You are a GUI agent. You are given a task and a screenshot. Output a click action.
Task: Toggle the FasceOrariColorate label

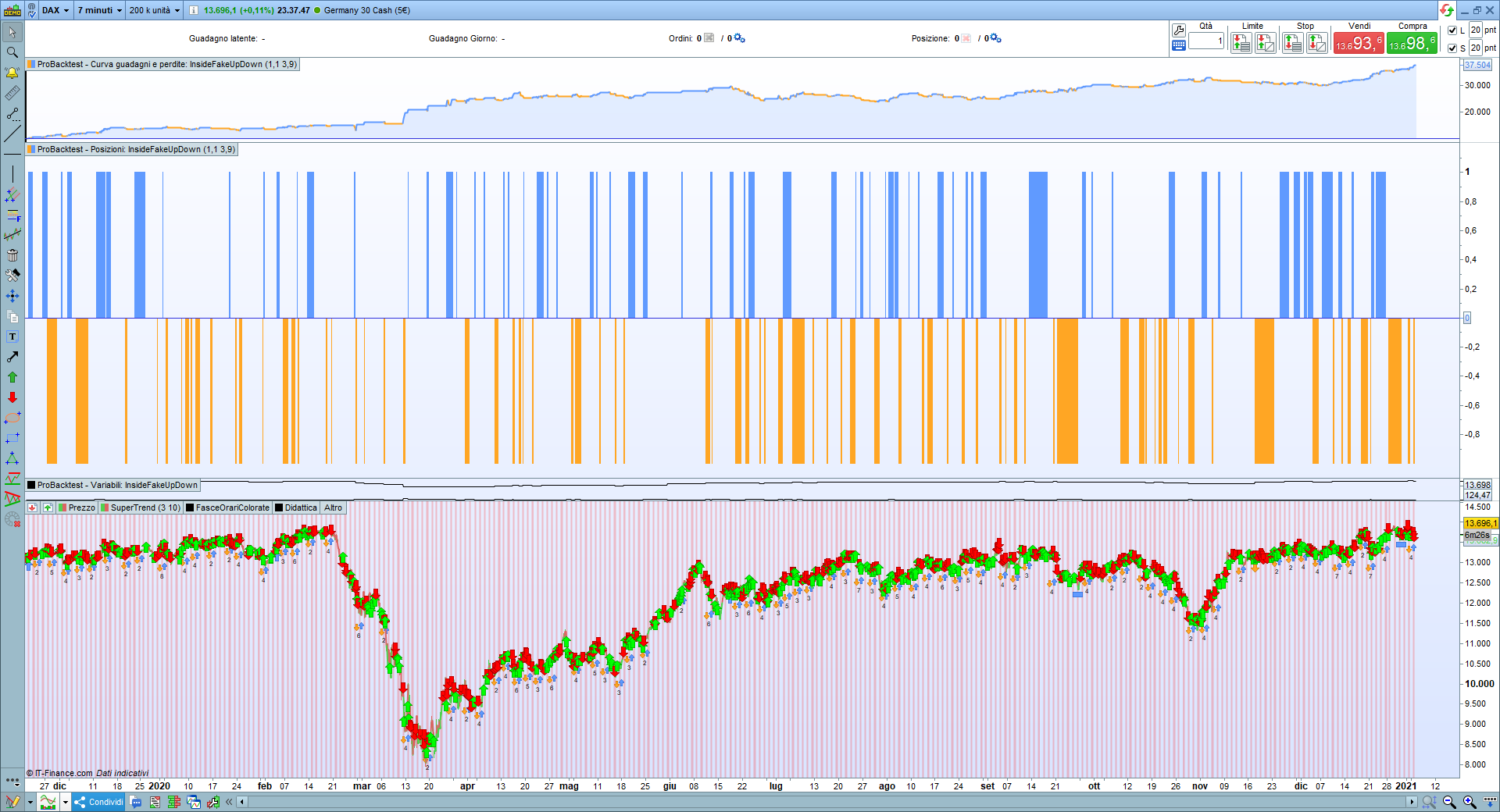[x=227, y=507]
